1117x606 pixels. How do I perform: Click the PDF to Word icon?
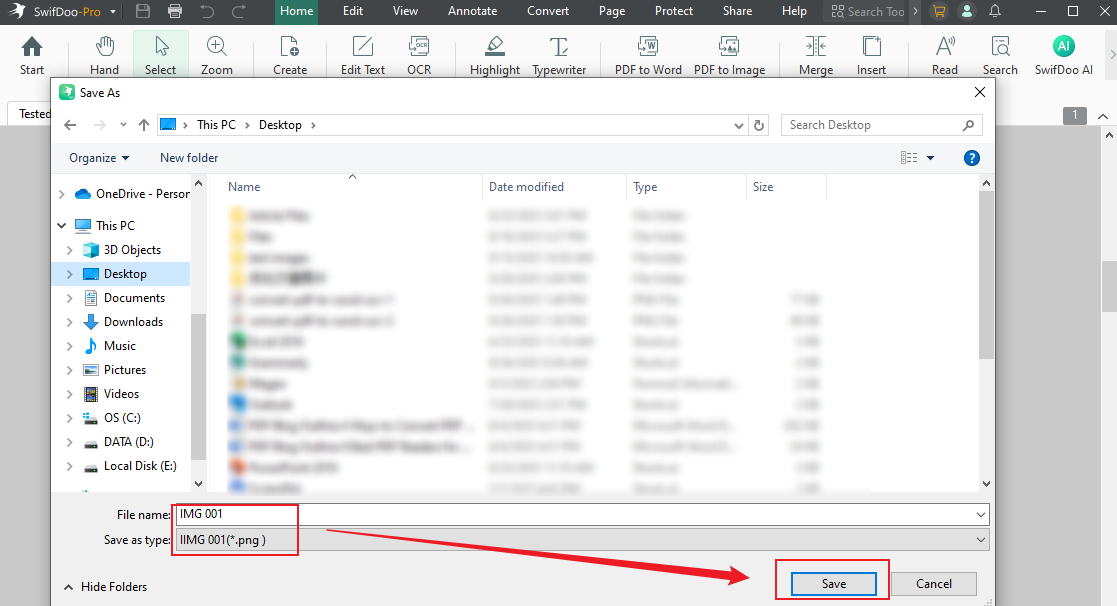point(648,47)
